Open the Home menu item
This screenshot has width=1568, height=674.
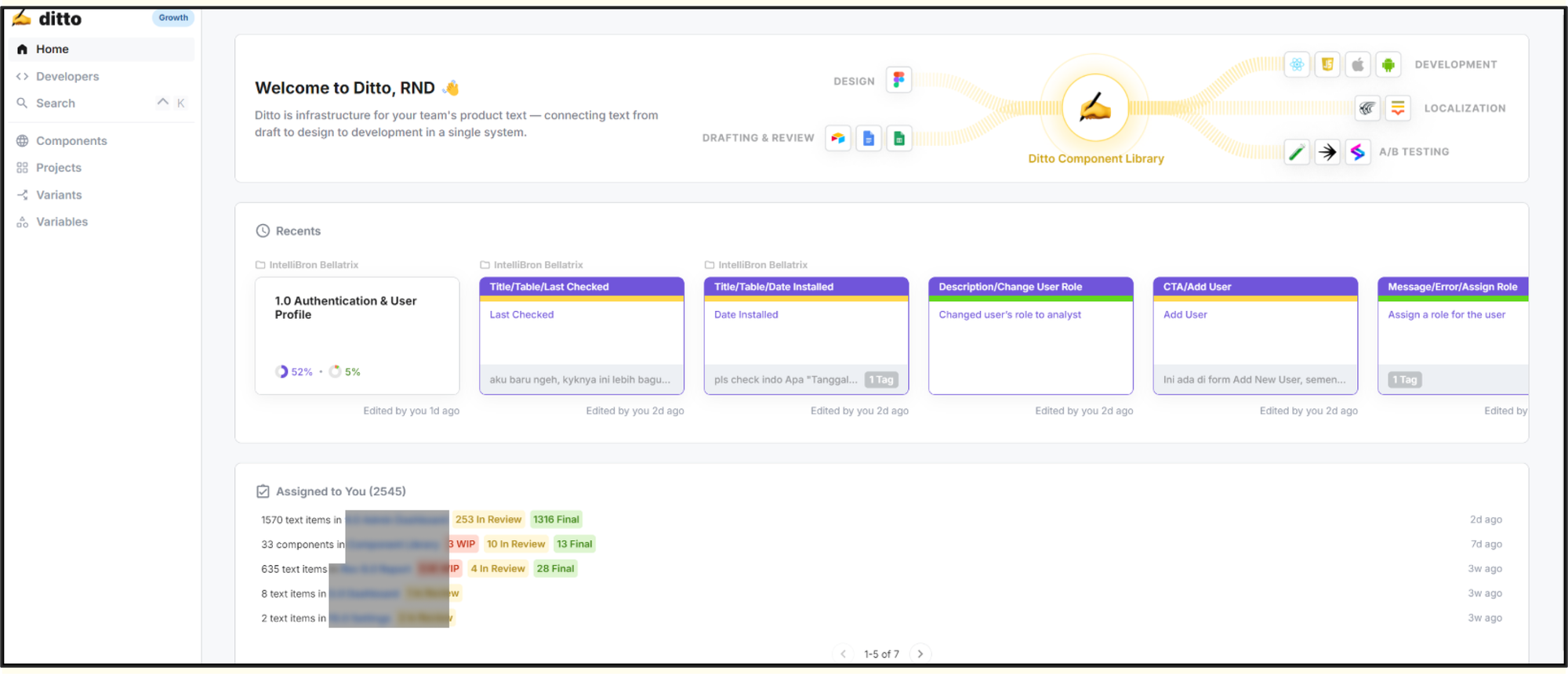coord(53,49)
